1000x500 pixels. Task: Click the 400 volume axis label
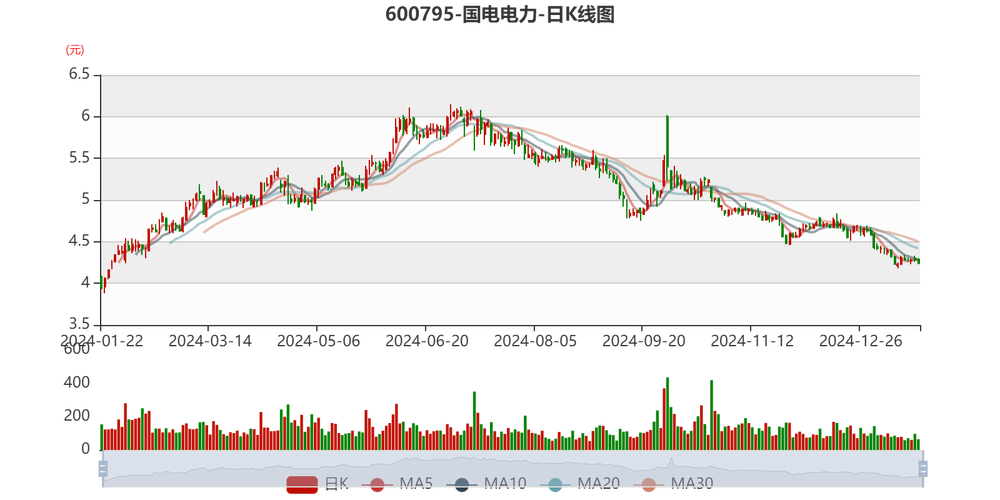(x=77, y=383)
